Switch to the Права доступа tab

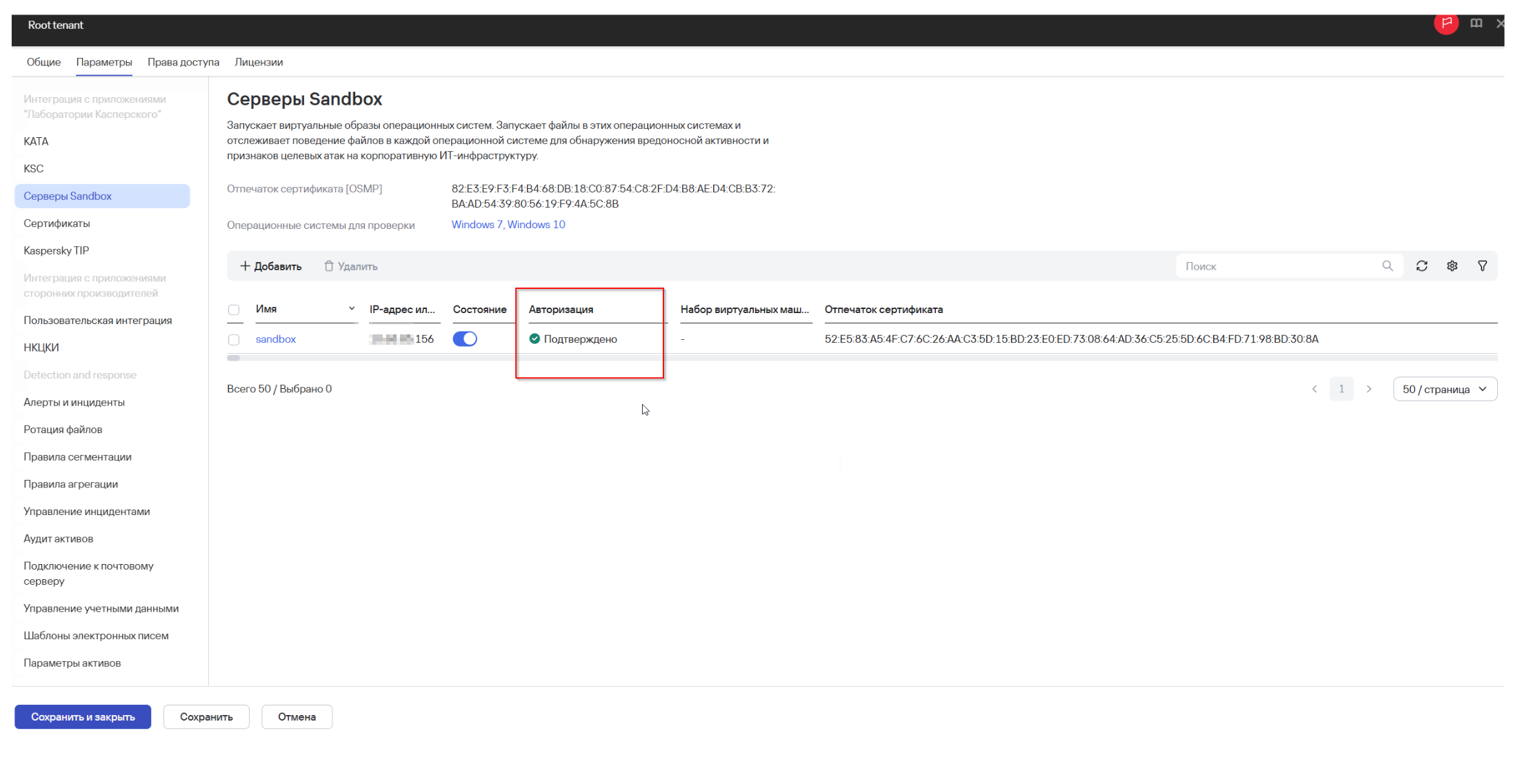click(x=183, y=62)
